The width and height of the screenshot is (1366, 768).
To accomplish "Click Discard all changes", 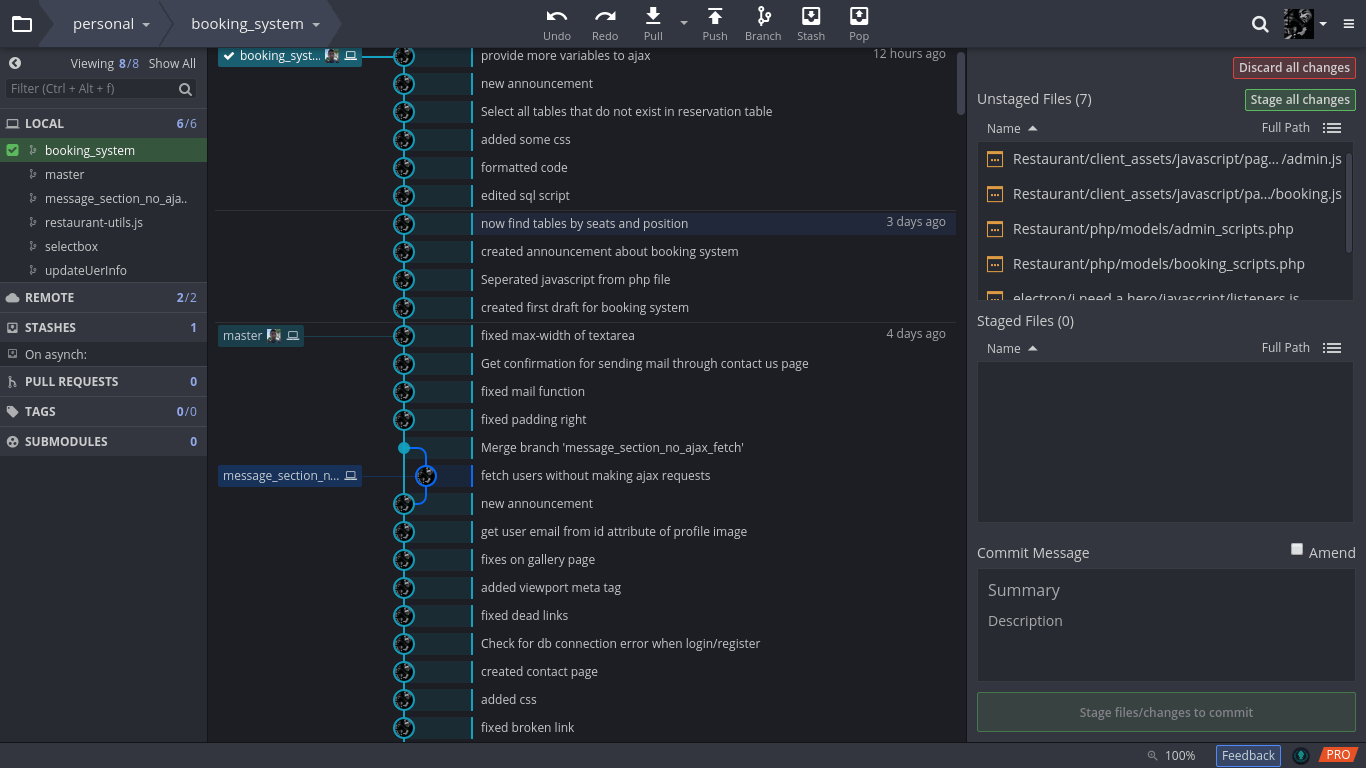I will tap(1294, 67).
